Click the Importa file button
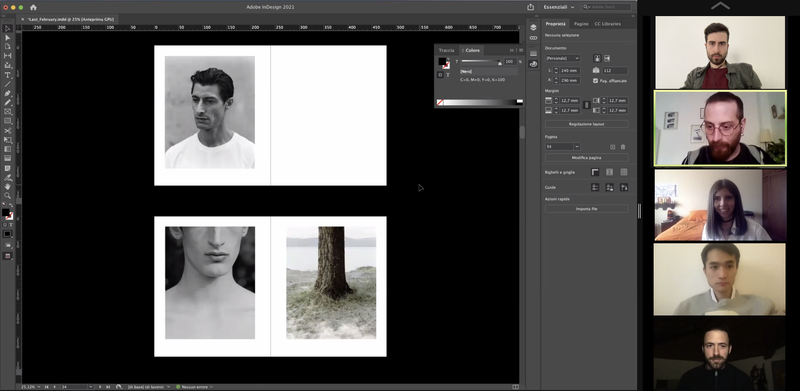This screenshot has height=391, width=800. click(x=586, y=209)
